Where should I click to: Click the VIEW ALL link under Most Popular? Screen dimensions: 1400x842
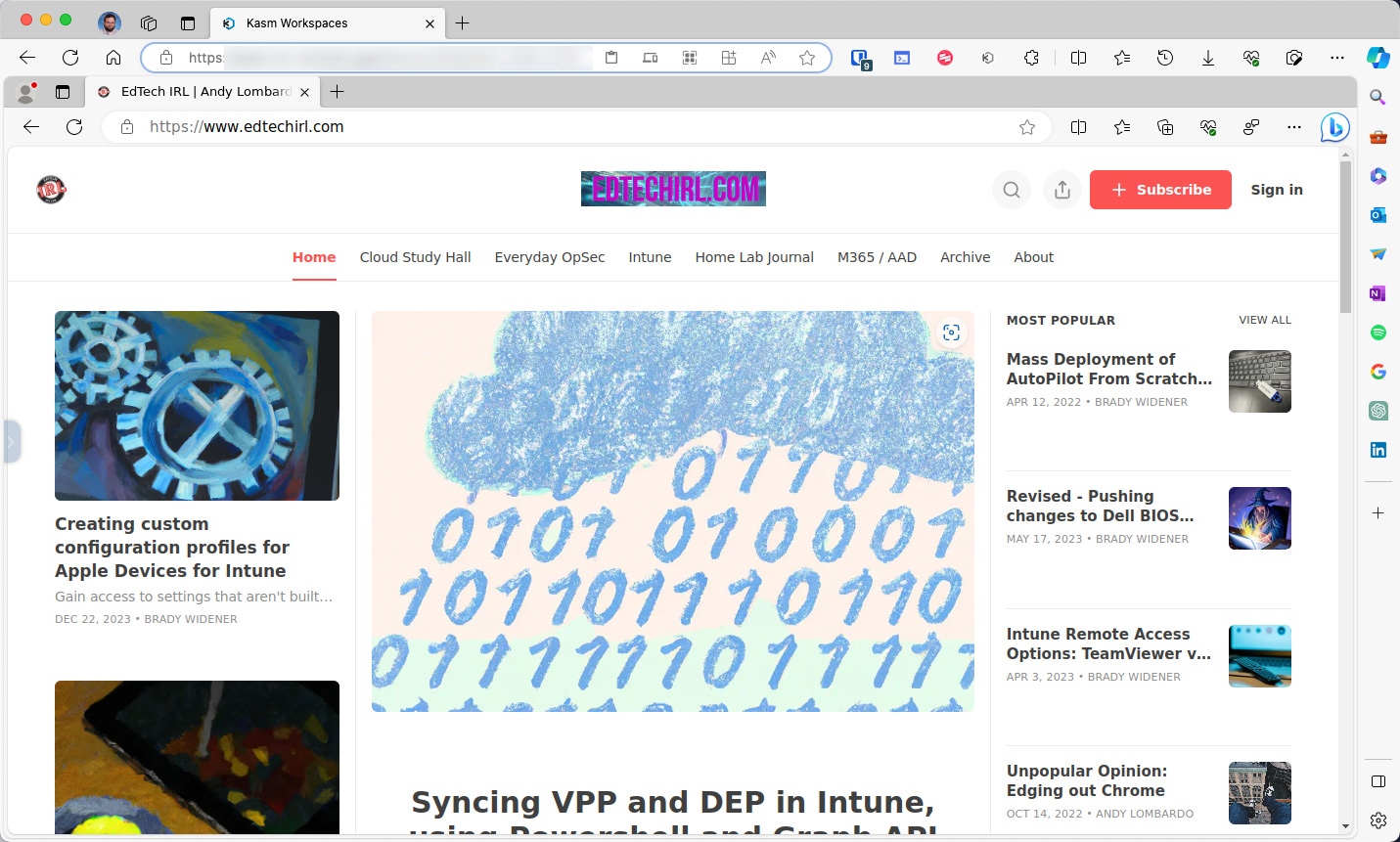[x=1265, y=320]
